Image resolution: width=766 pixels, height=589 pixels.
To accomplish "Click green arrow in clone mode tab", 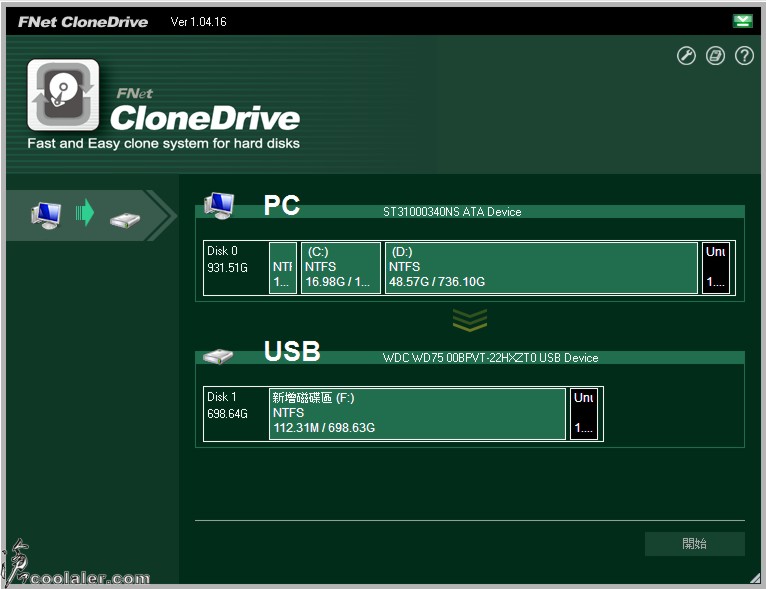I will pyautogui.click(x=85, y=212).
